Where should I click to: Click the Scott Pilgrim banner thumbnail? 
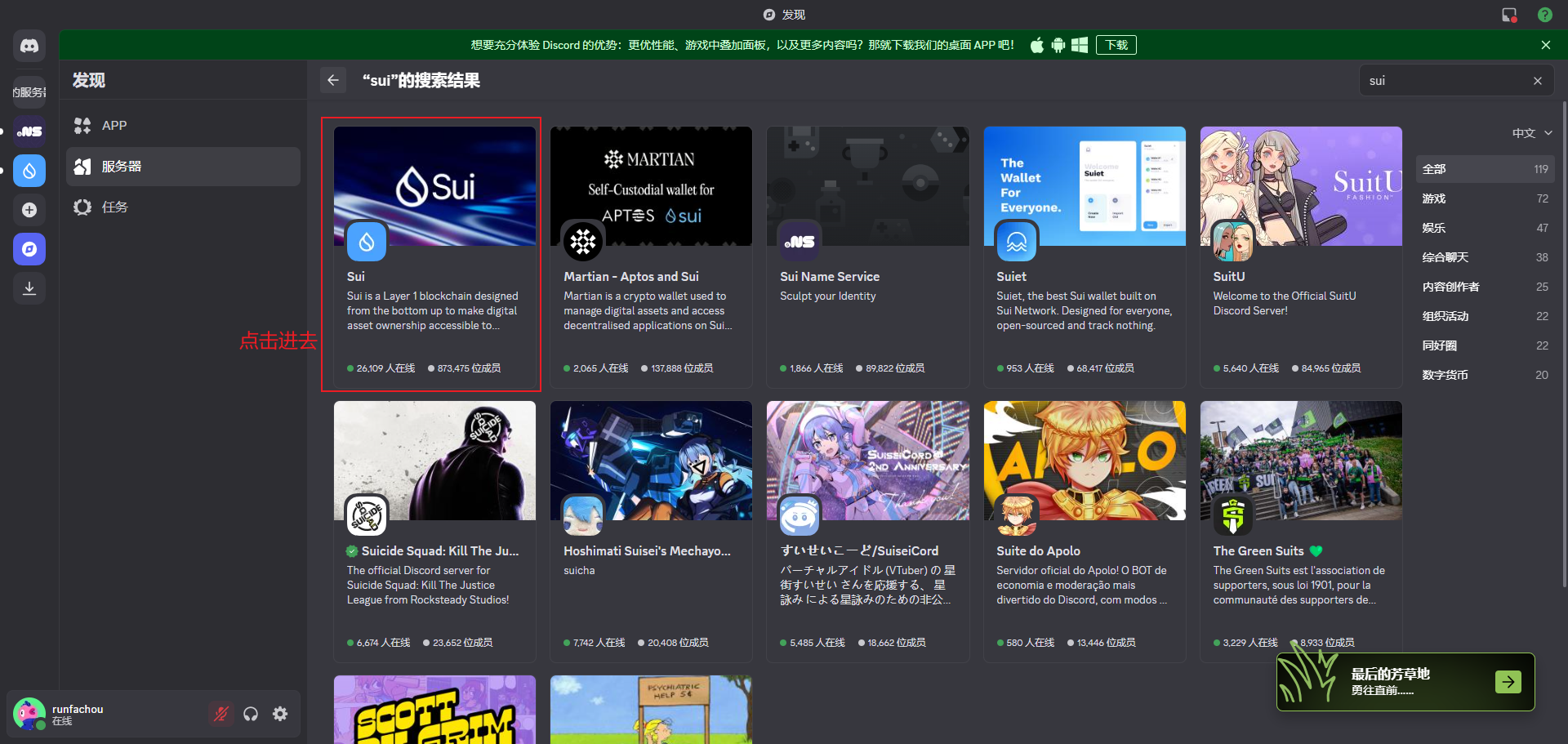coord(434,710)
